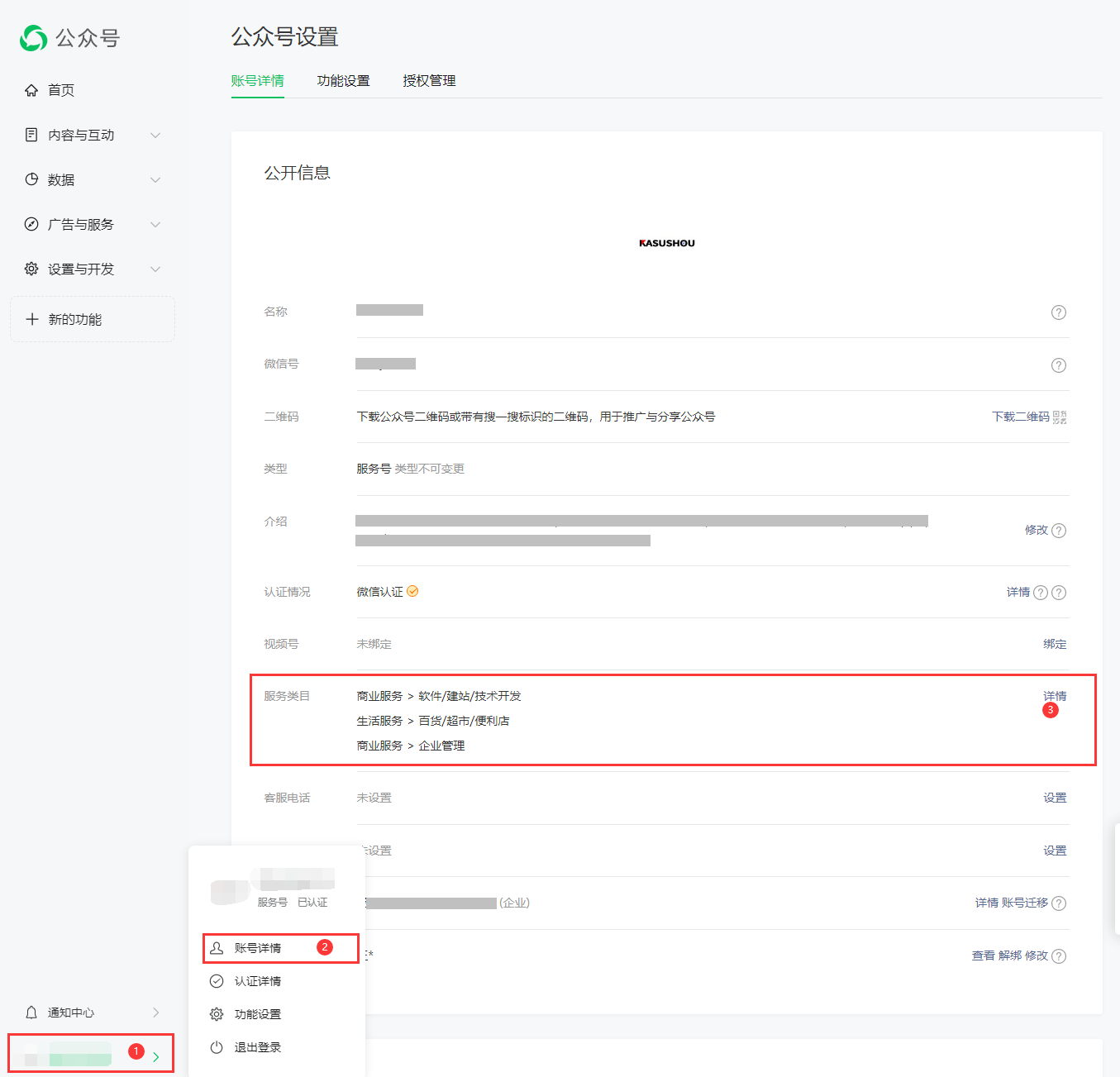Click QR code icon next to 下载二维码

[x=1060, y=417]
